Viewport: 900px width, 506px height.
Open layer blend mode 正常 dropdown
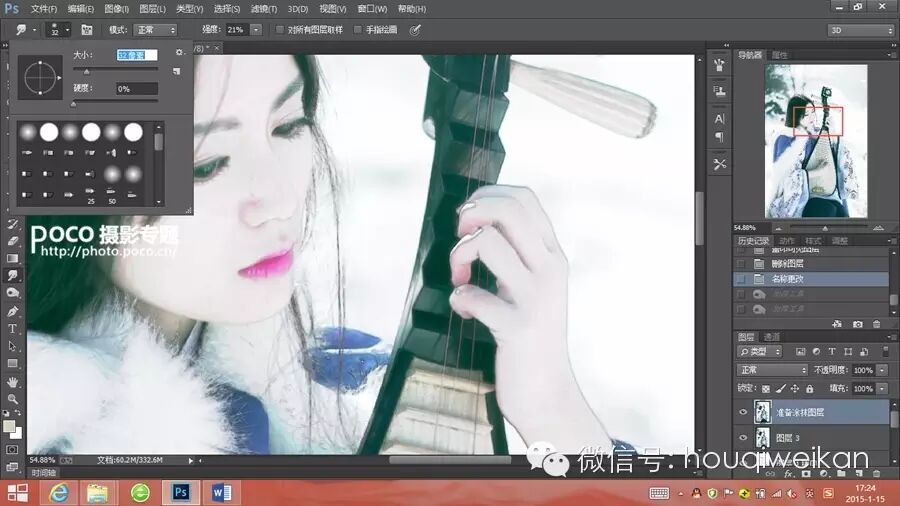(x=772, y=370)
